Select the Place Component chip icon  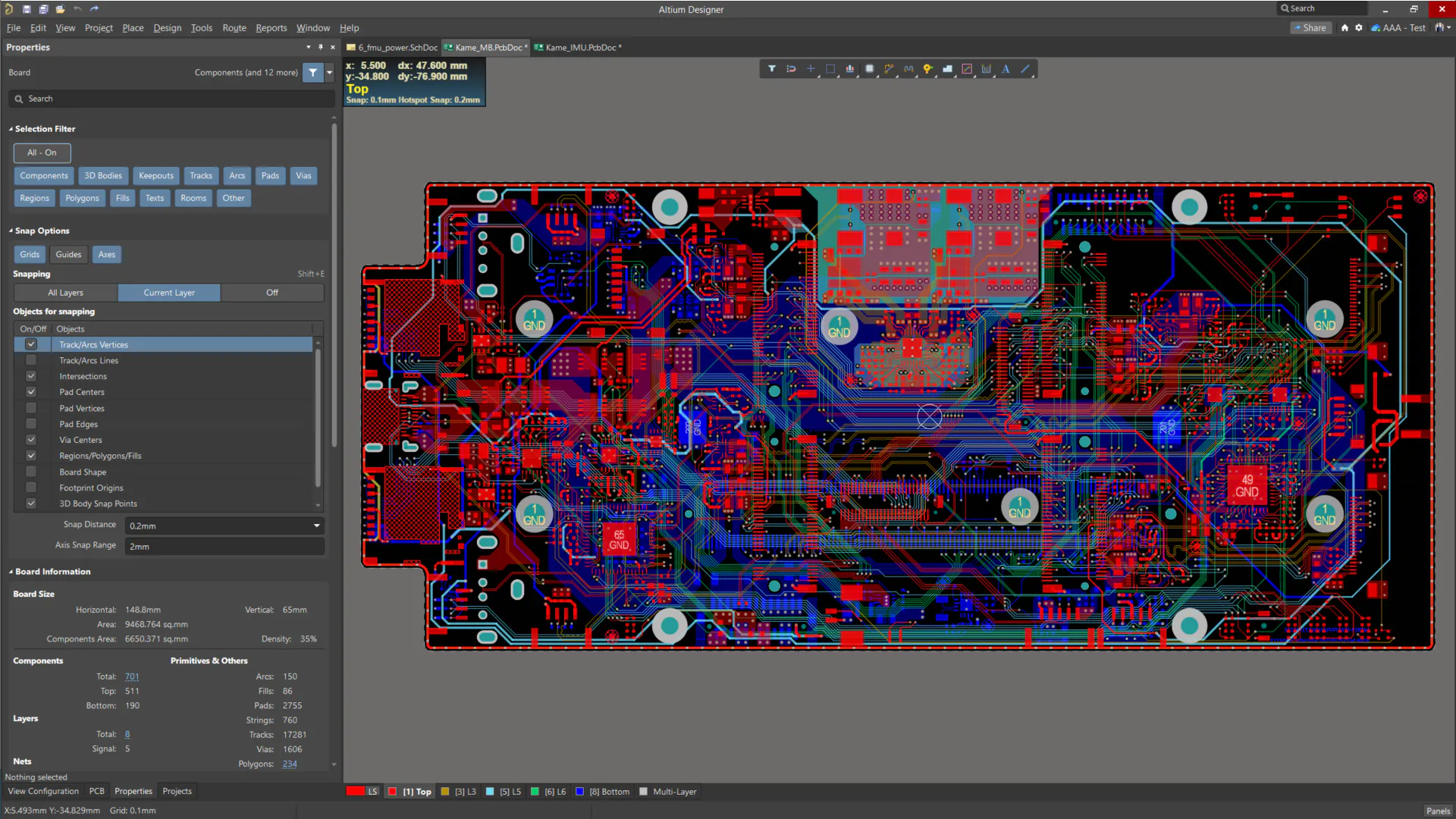click(x=870, y=69)
